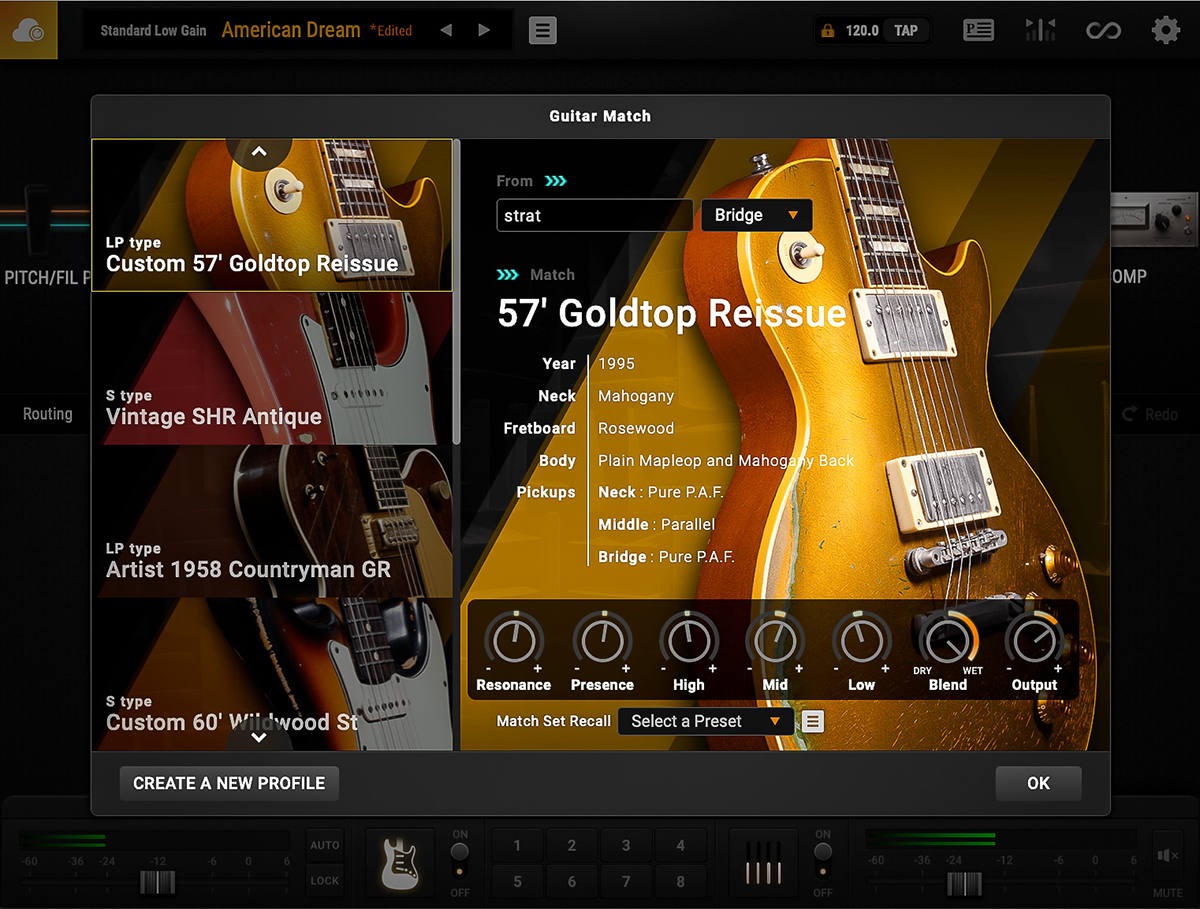Toggle the LOCK input button
1200x909 pixels.
coord(325,881)
